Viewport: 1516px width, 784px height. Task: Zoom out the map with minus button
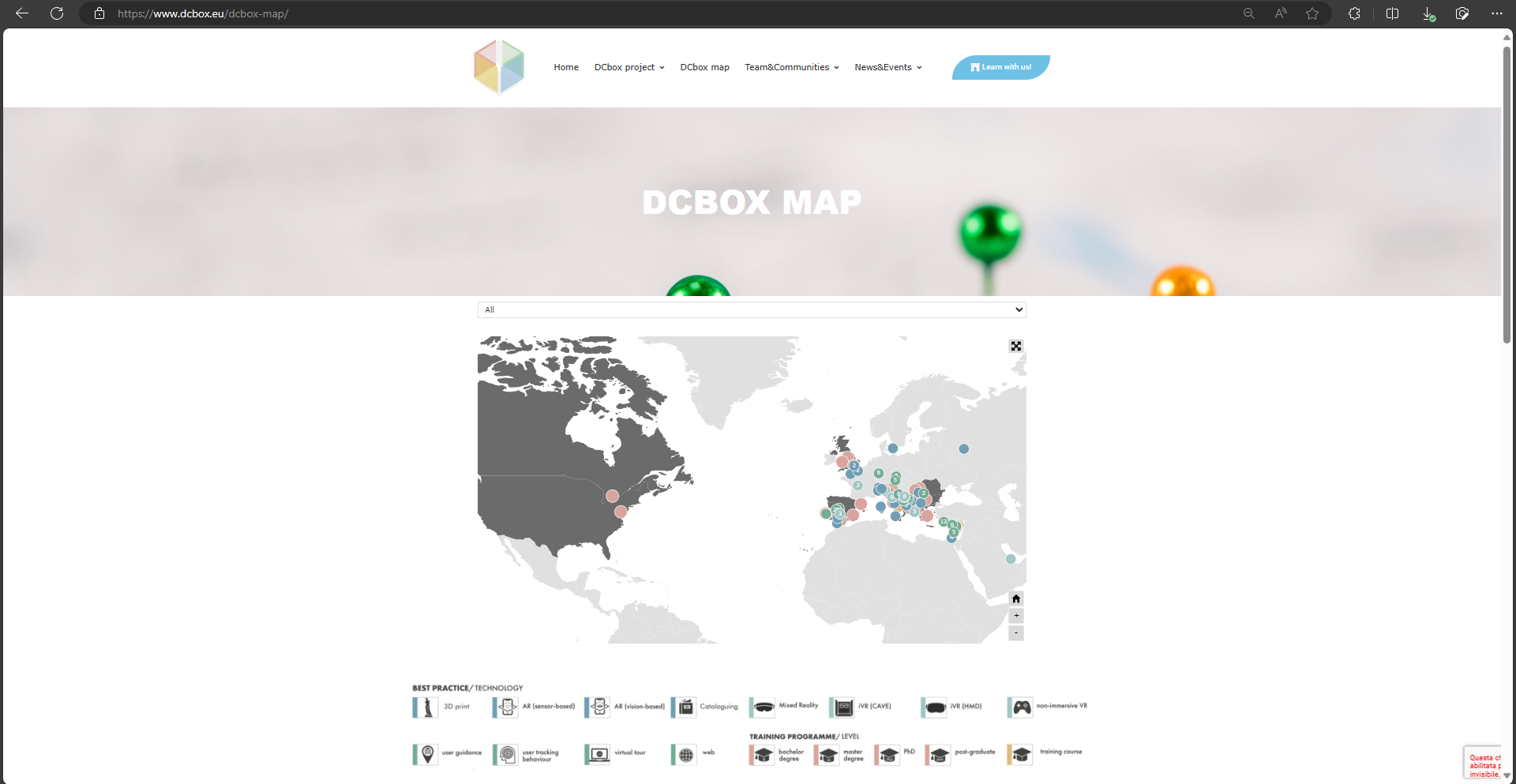(1016, 633)
